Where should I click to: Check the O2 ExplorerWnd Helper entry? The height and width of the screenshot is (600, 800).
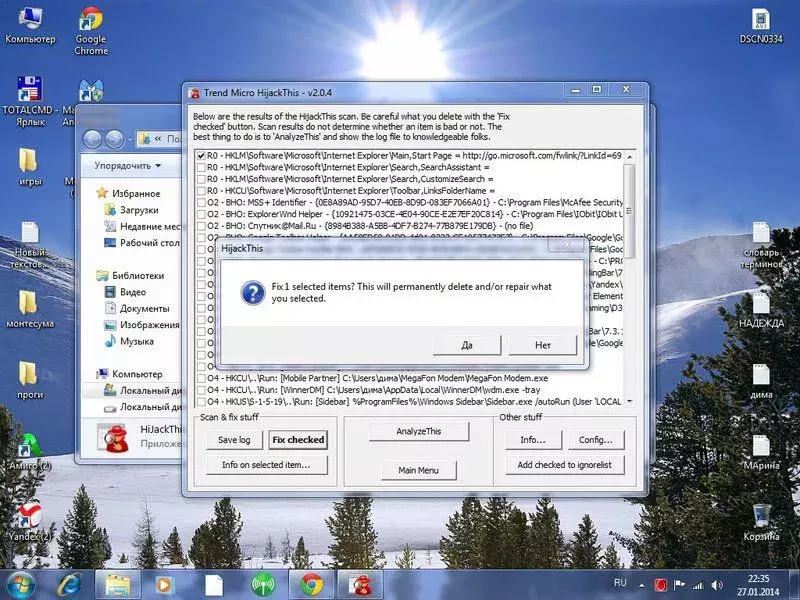[x=201, y=215]
